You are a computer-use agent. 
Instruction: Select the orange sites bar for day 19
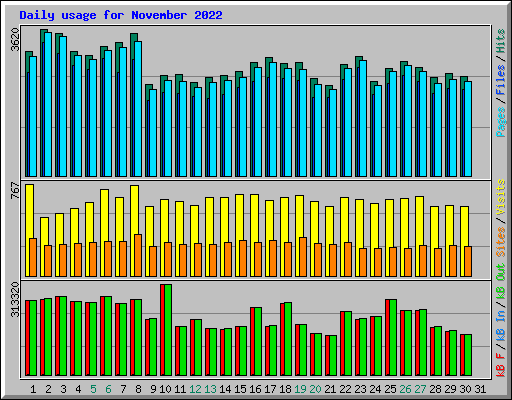click(303, 257)
